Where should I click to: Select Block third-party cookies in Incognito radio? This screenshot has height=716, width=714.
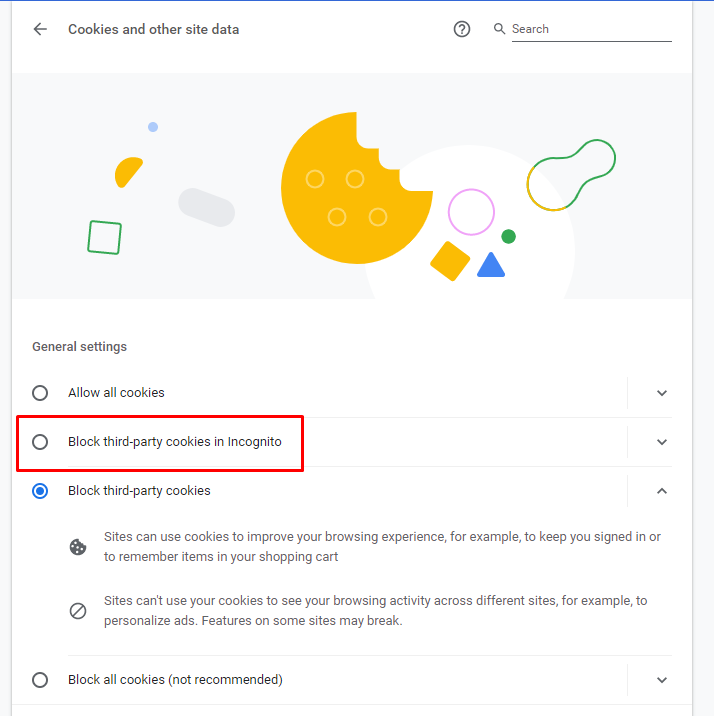click(x=40, y=442)
